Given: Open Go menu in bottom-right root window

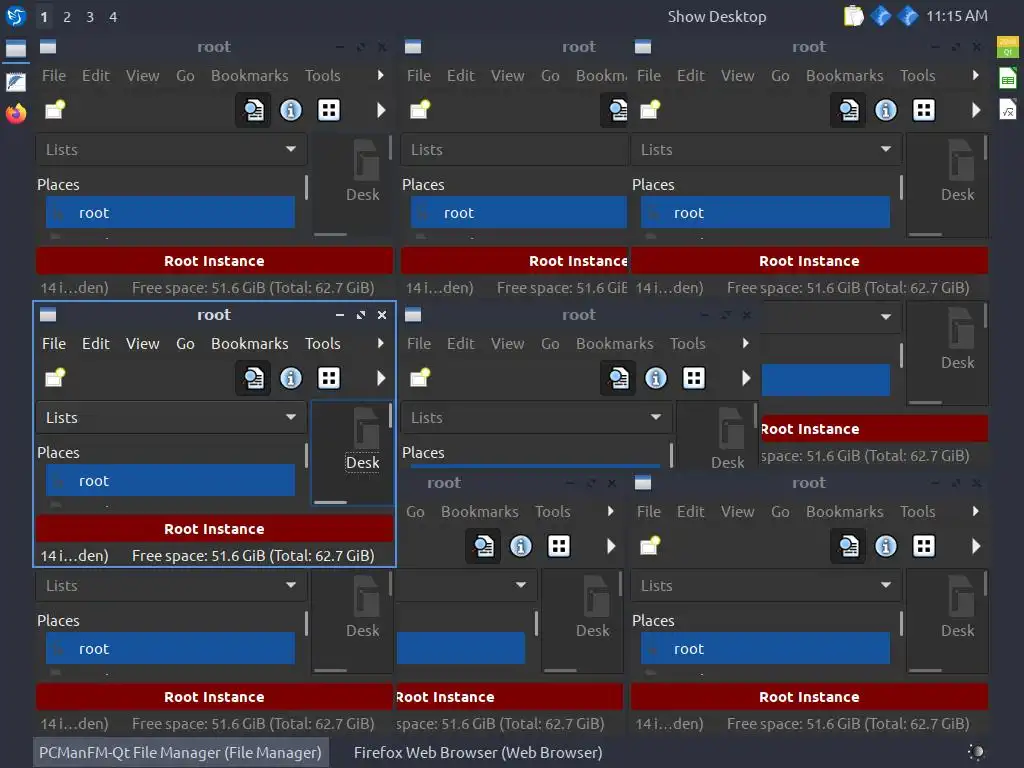Looking at the screenshot, I should 780,512.
